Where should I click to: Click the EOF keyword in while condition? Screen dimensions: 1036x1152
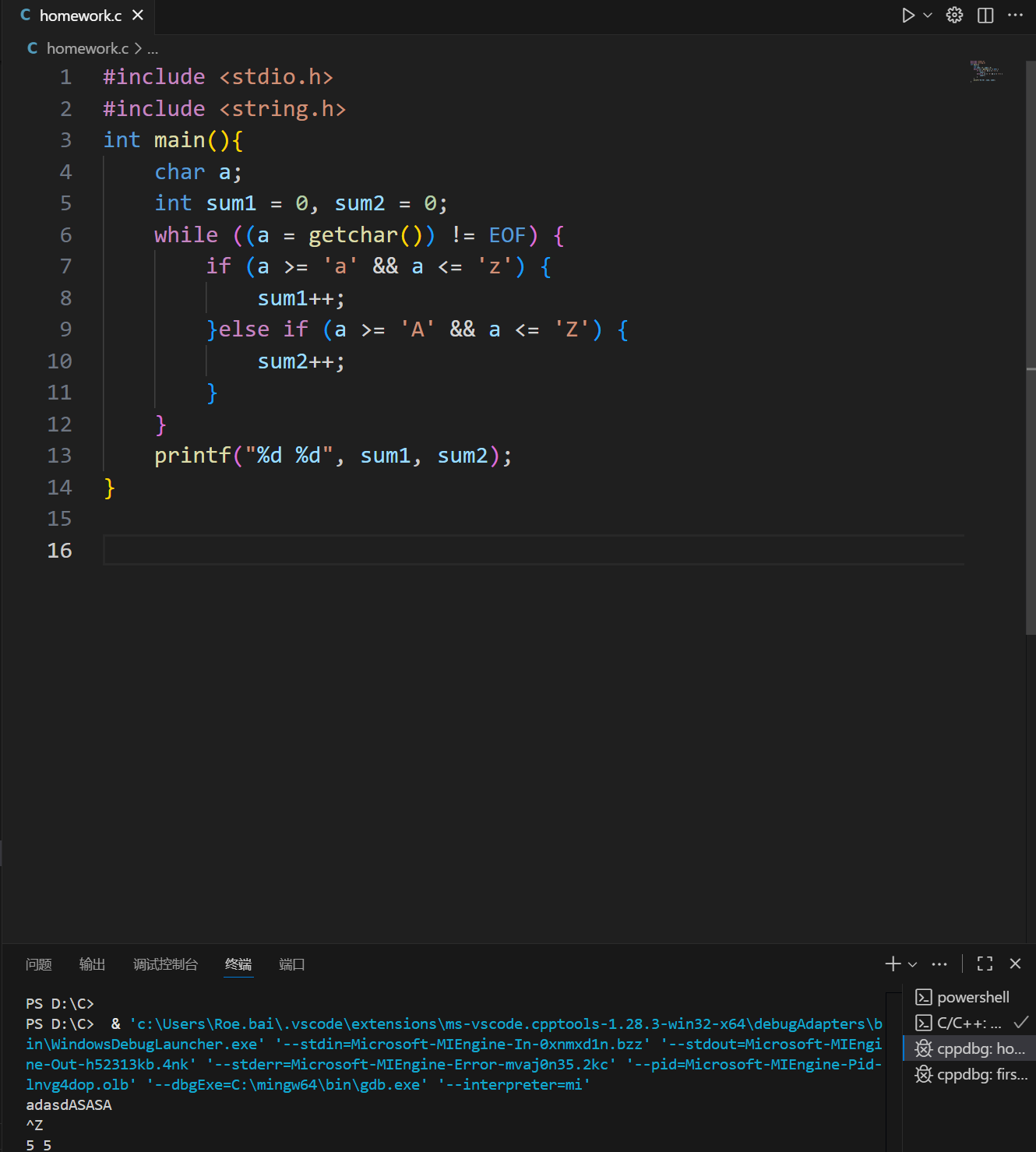(507, 235)
